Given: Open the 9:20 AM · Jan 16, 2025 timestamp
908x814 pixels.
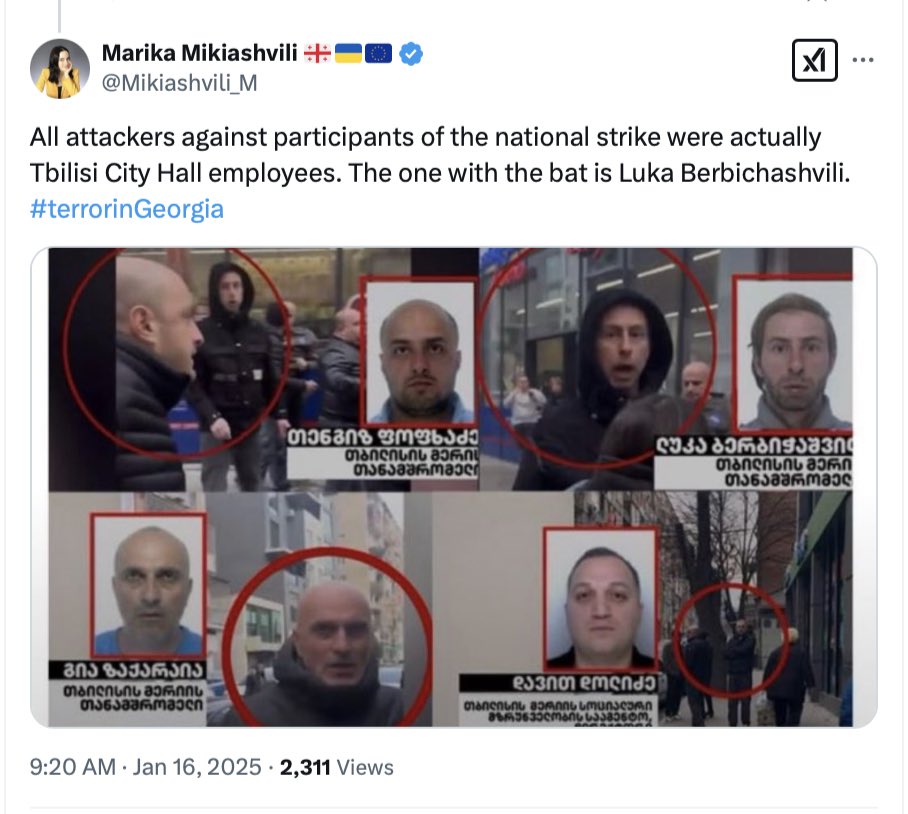Looking at the screenshot, I should click(145, 767).
